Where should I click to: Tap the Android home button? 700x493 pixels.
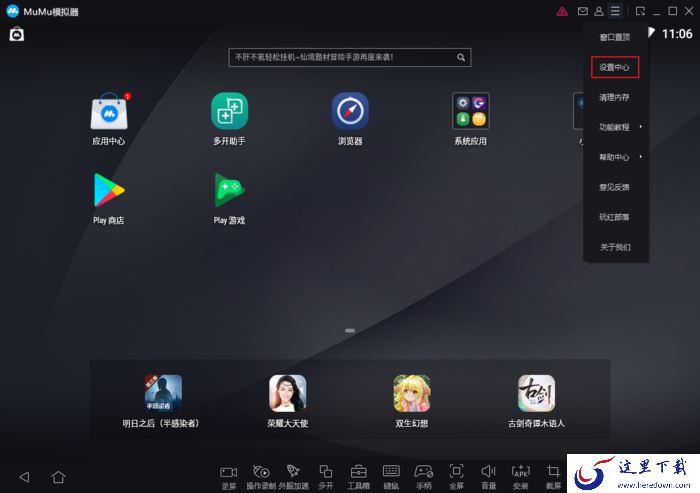click(58, 477)
